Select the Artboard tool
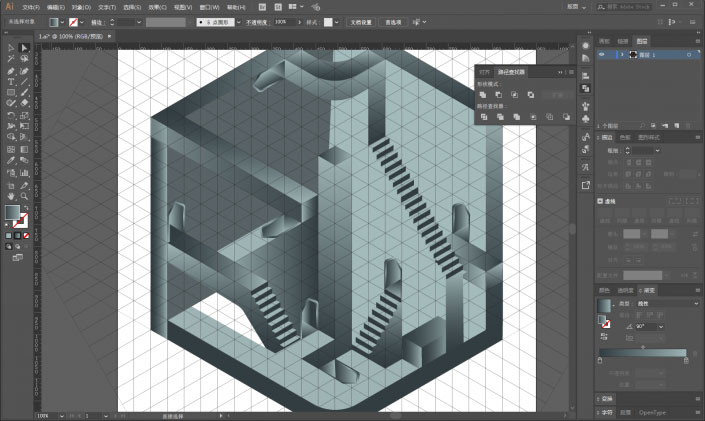Image resolution: width=705 pixels, height=421 pixels. [11, 185]
